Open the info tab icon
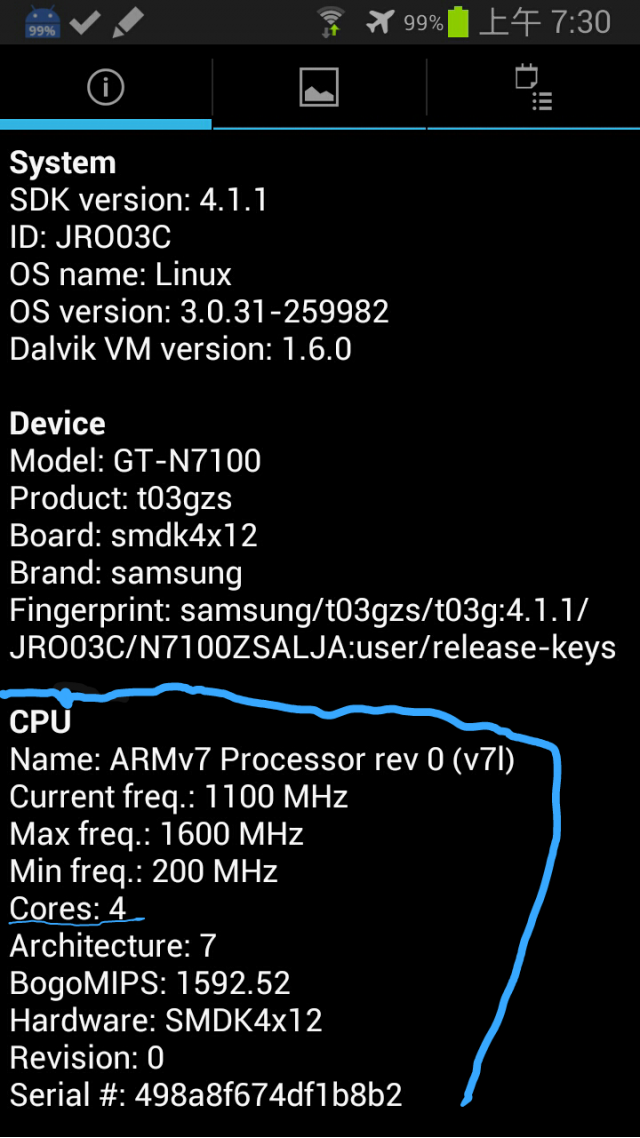This screenshot has height=1138, width=640. [106, 88]
